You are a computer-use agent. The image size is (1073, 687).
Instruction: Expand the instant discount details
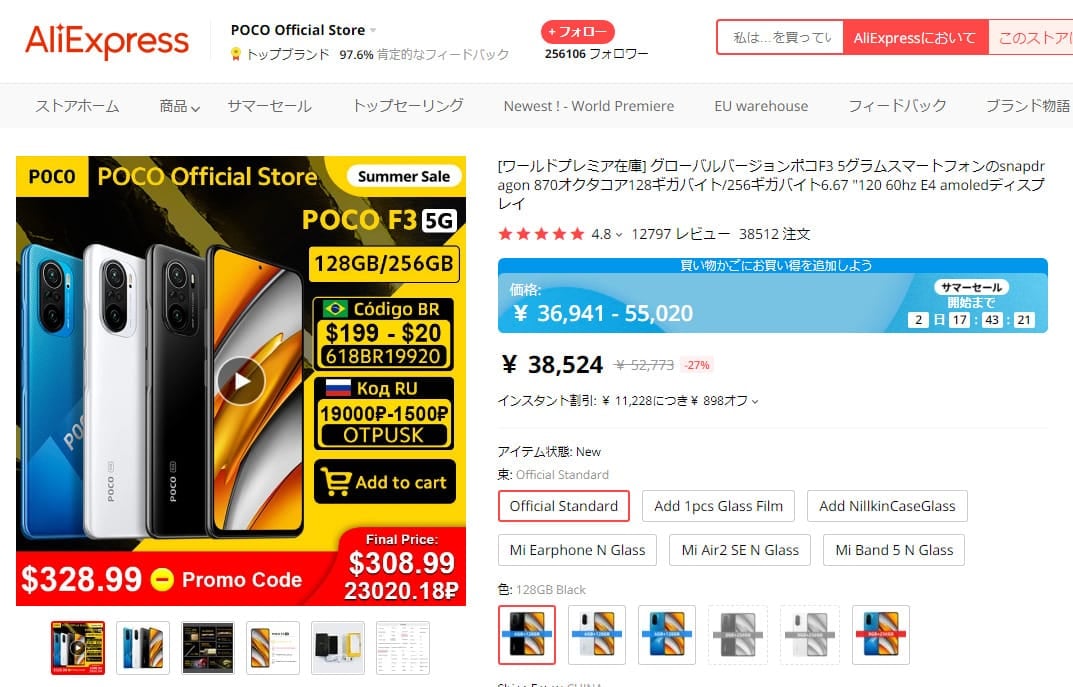755,402
